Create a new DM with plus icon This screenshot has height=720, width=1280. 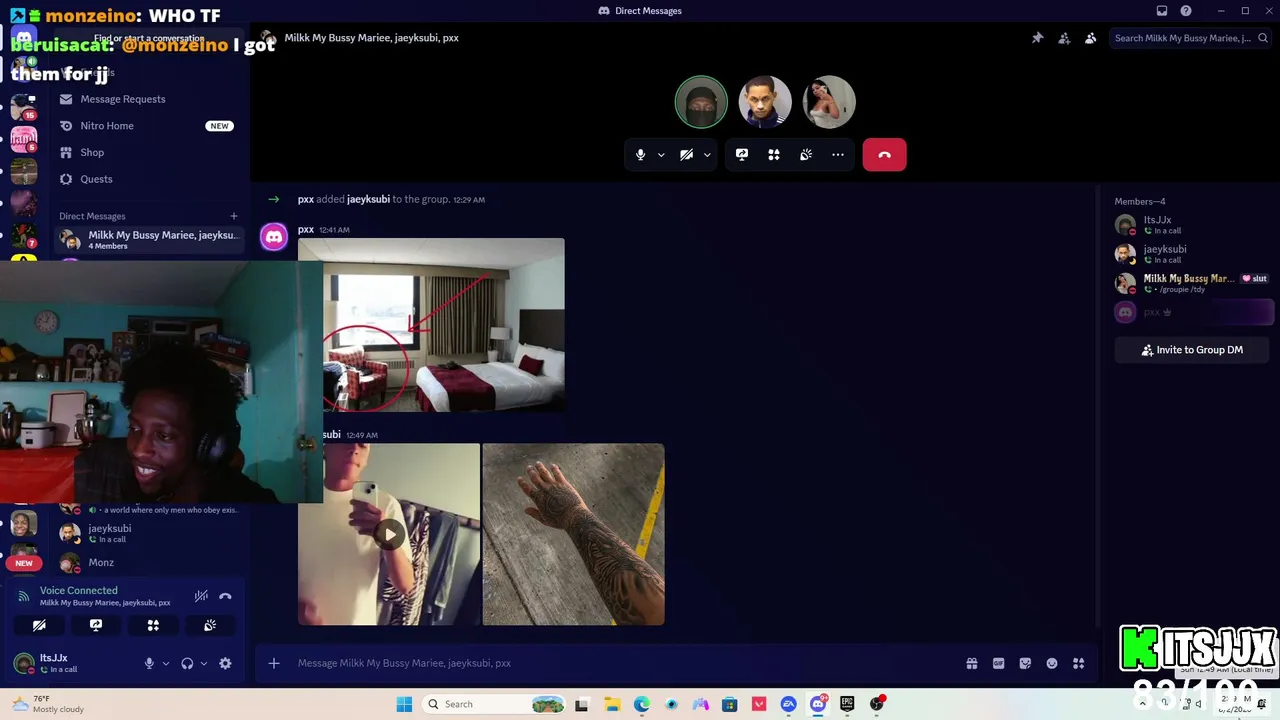click(x=234, y=216)
